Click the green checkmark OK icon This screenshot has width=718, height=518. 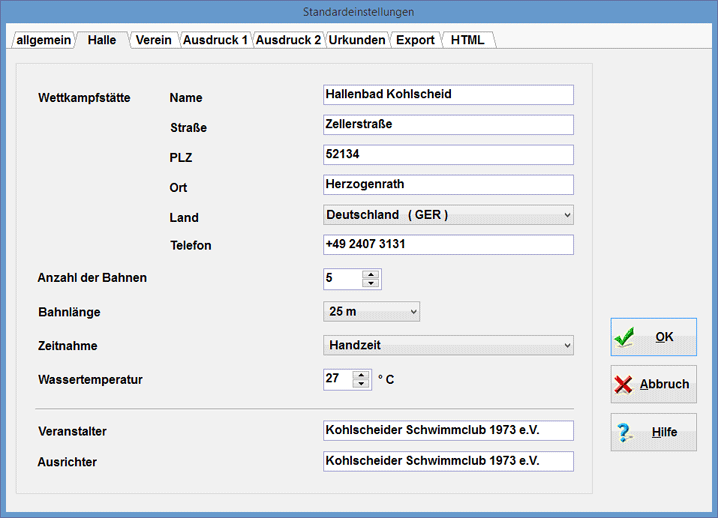[625, 338]
